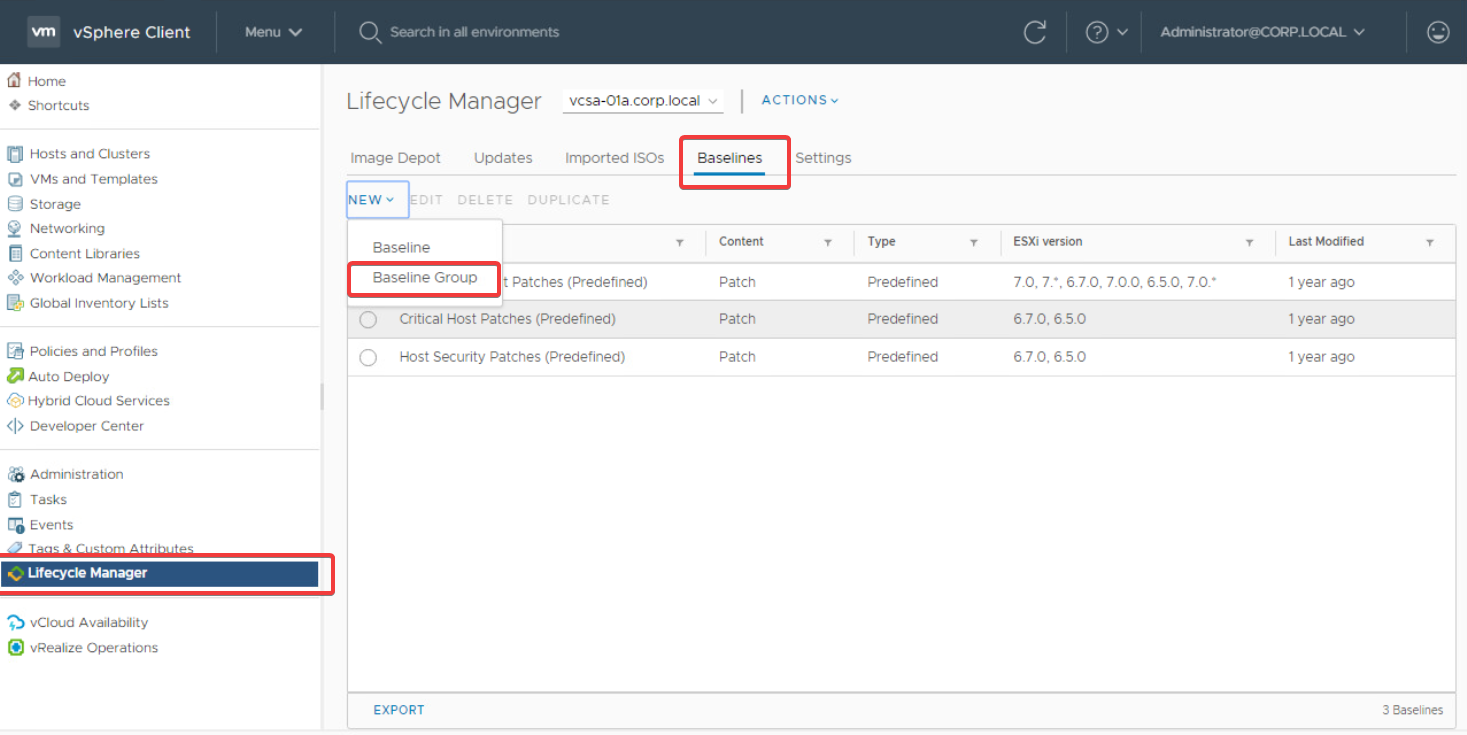Filter the ESXi version column
This screenshot has width=1467, height=735.
tap(1249, 243)
